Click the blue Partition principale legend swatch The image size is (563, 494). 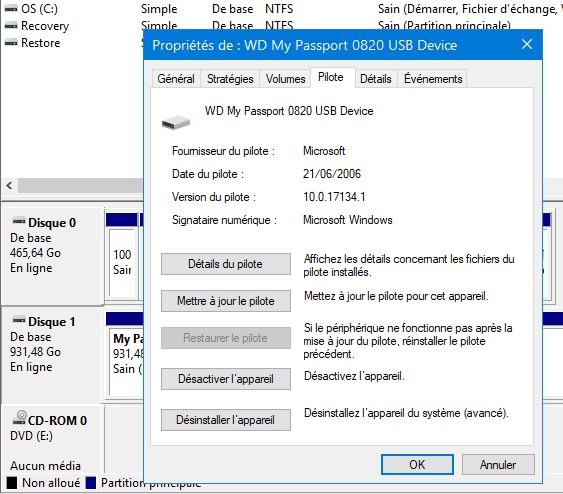tap(91, 483)
